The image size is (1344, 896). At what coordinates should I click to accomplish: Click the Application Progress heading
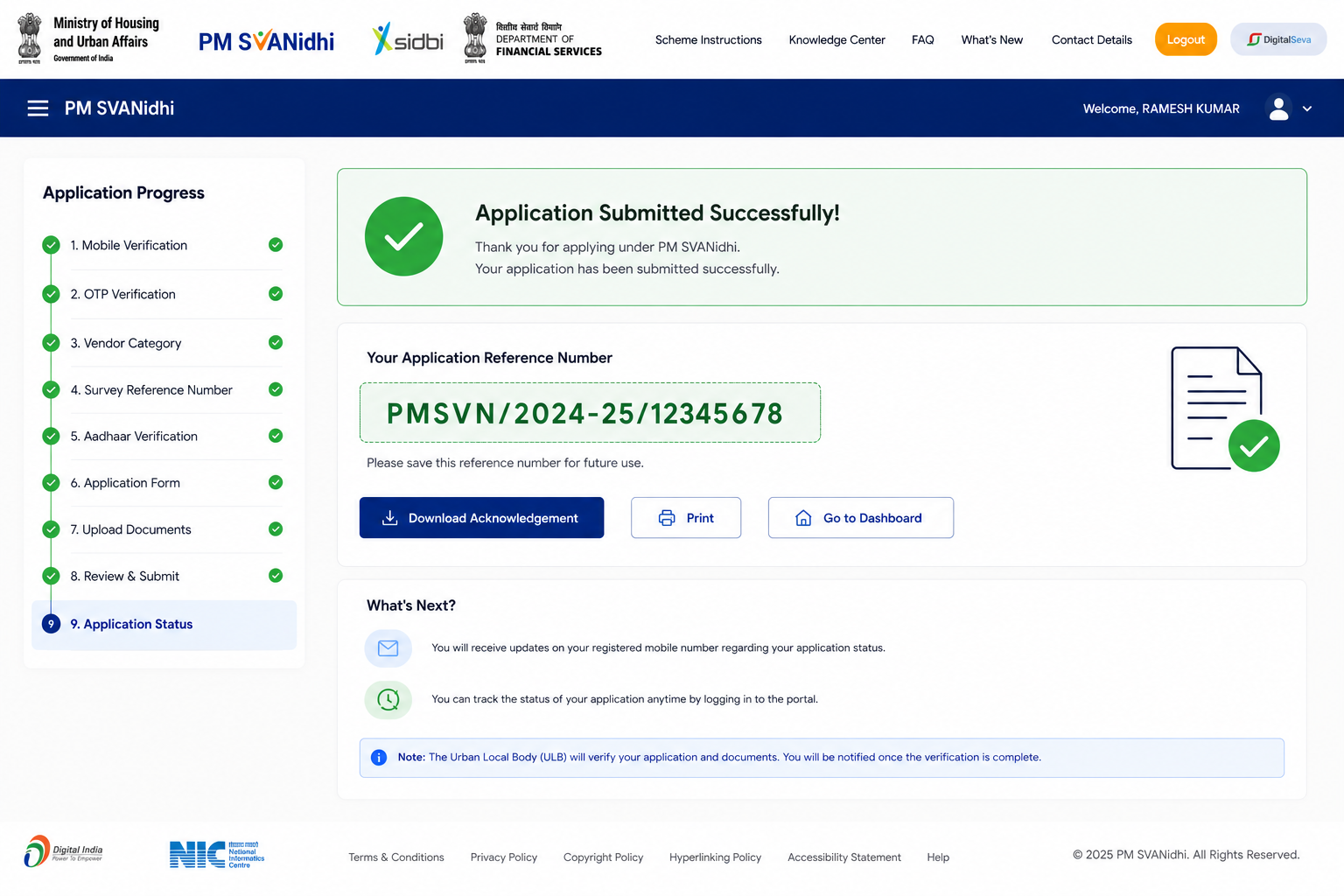tap(123, 193)
